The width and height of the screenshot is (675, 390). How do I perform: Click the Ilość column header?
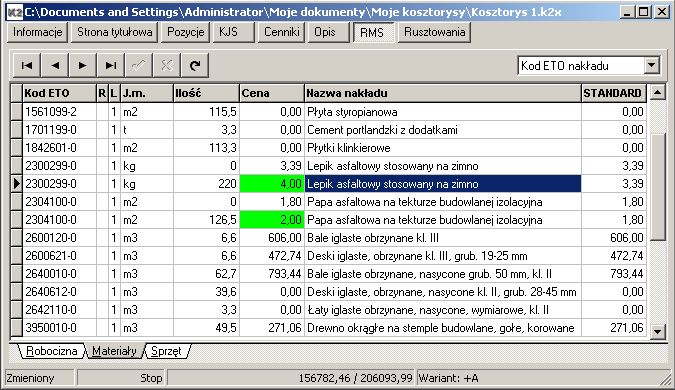tap(206, 93)
